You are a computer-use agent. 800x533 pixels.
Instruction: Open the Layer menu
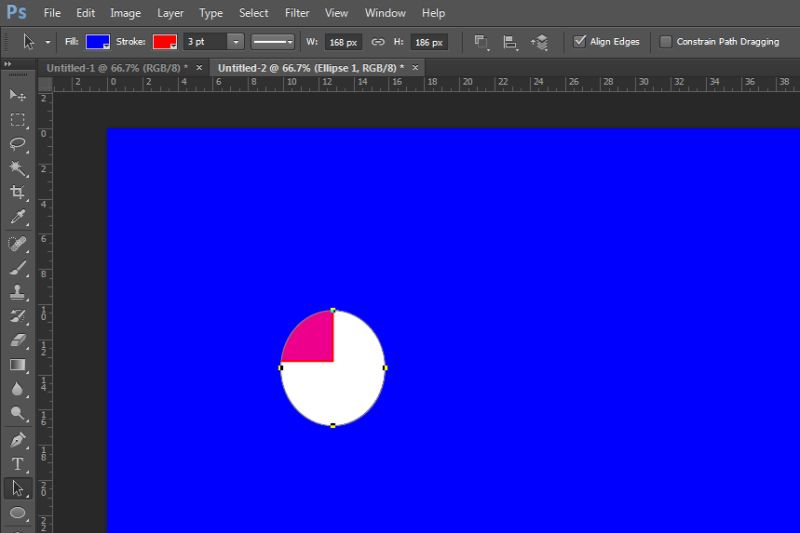click(170, 13)
